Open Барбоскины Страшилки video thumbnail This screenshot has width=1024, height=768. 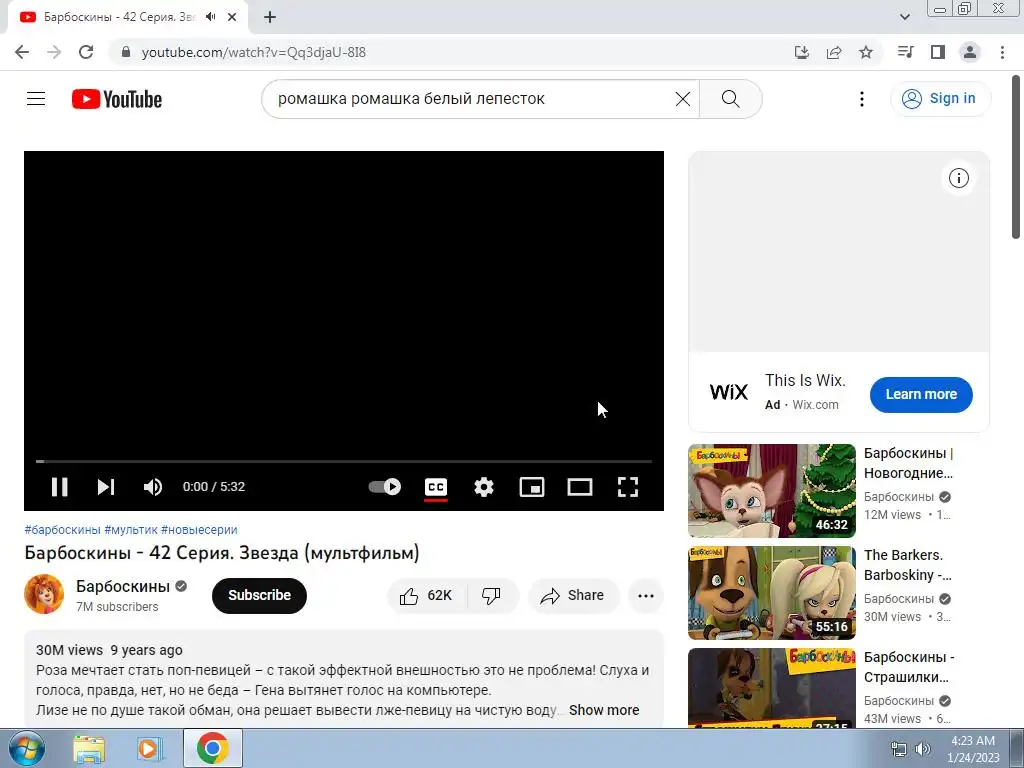(x=772, y=688)
